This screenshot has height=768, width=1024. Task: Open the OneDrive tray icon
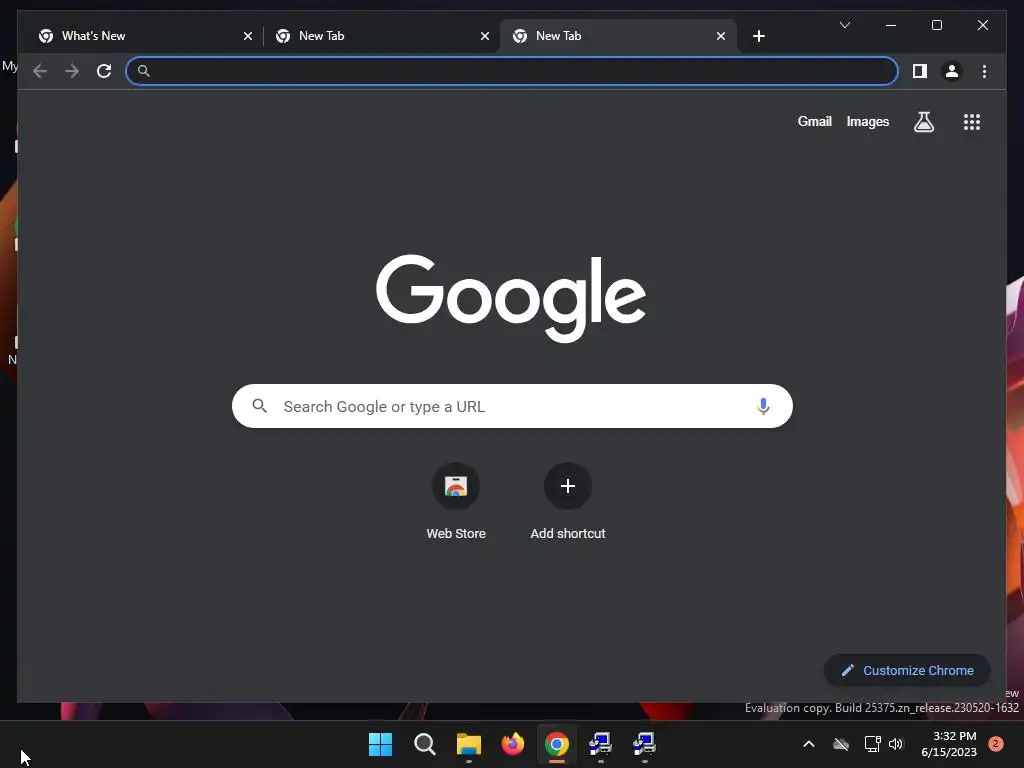tap(841, 744)
